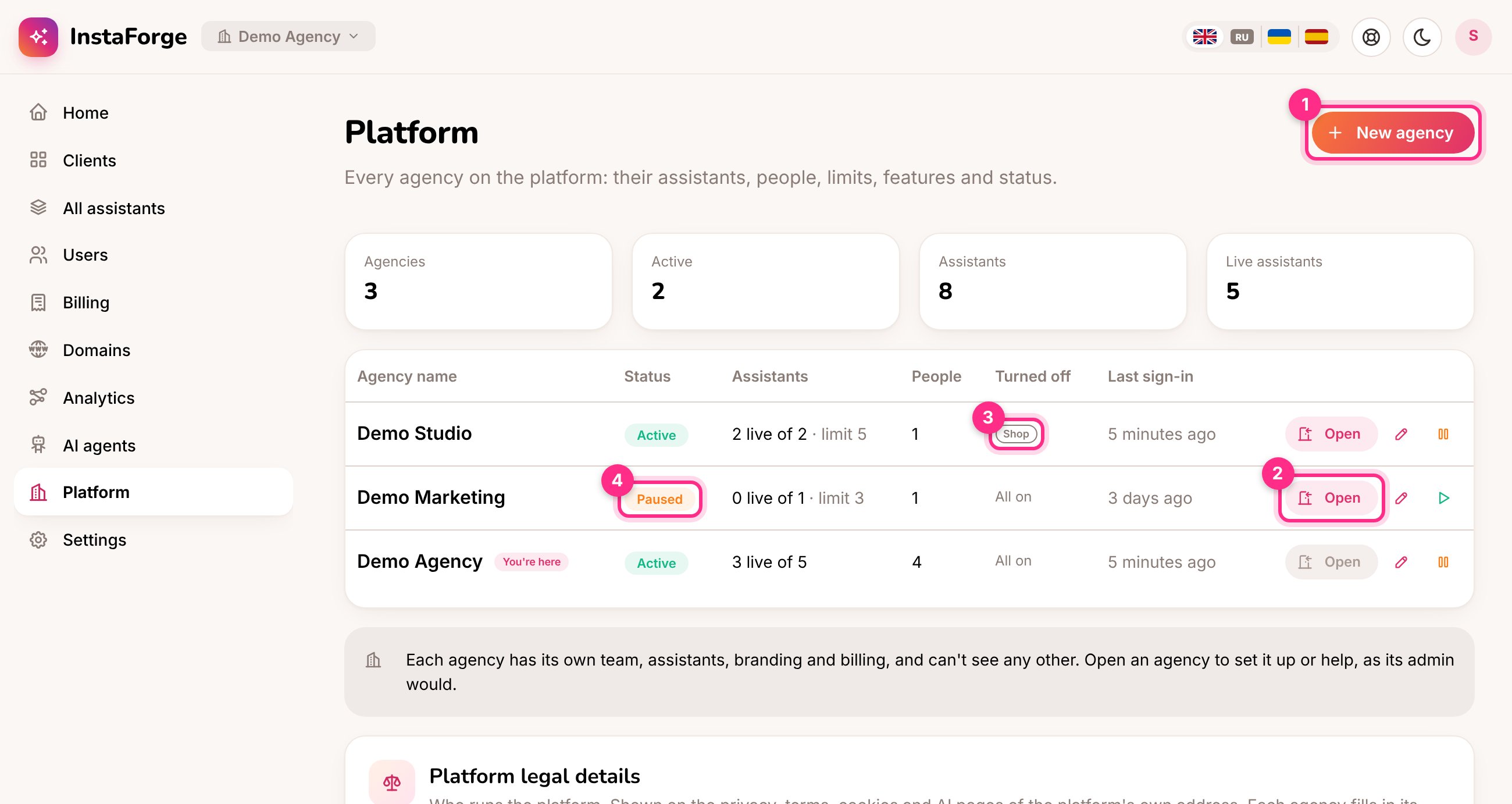Open Analytics in sidebar

(153, 397)
